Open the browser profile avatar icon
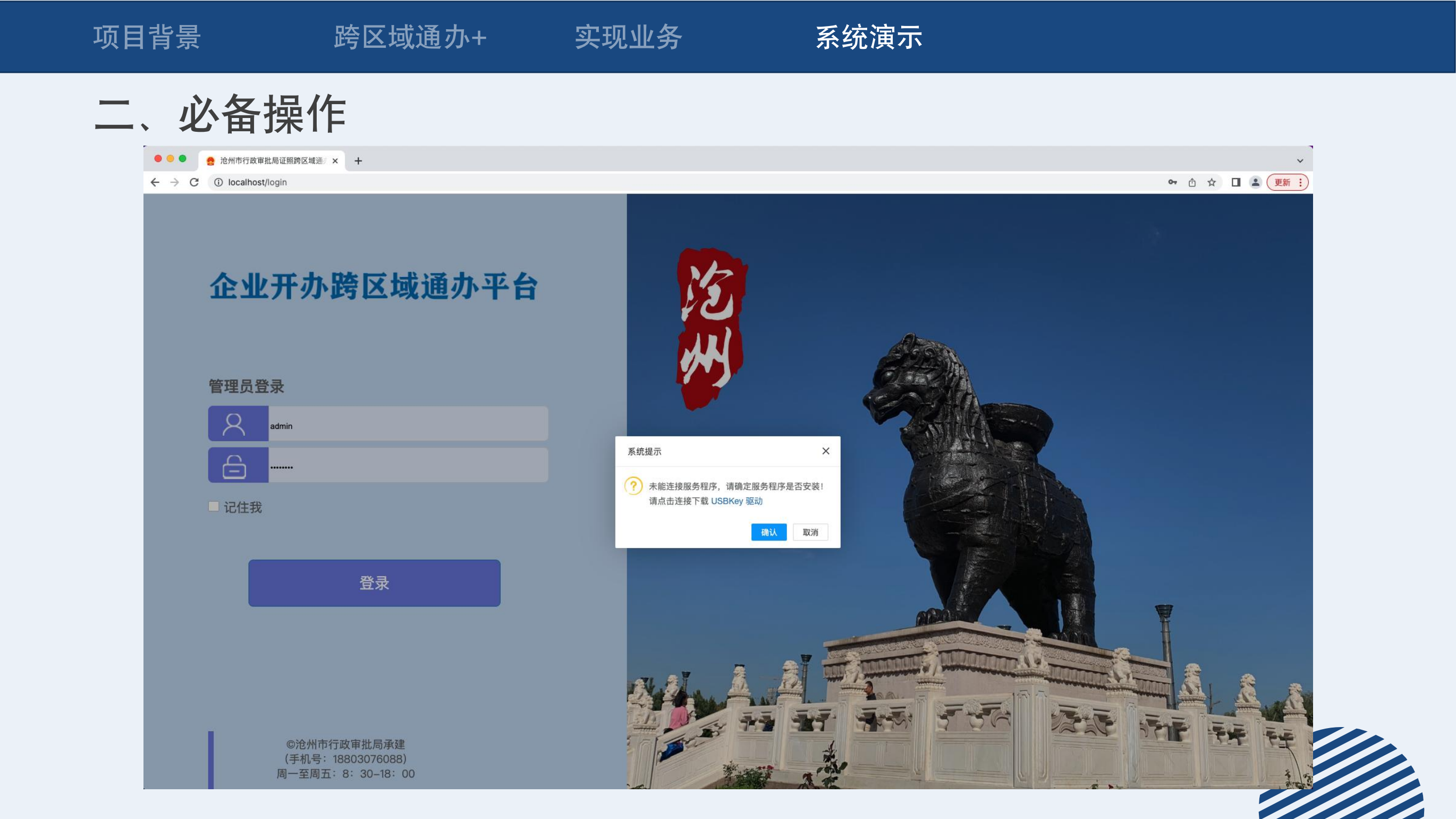The height and width of the screenshot is (819, 1456). 1255,182
